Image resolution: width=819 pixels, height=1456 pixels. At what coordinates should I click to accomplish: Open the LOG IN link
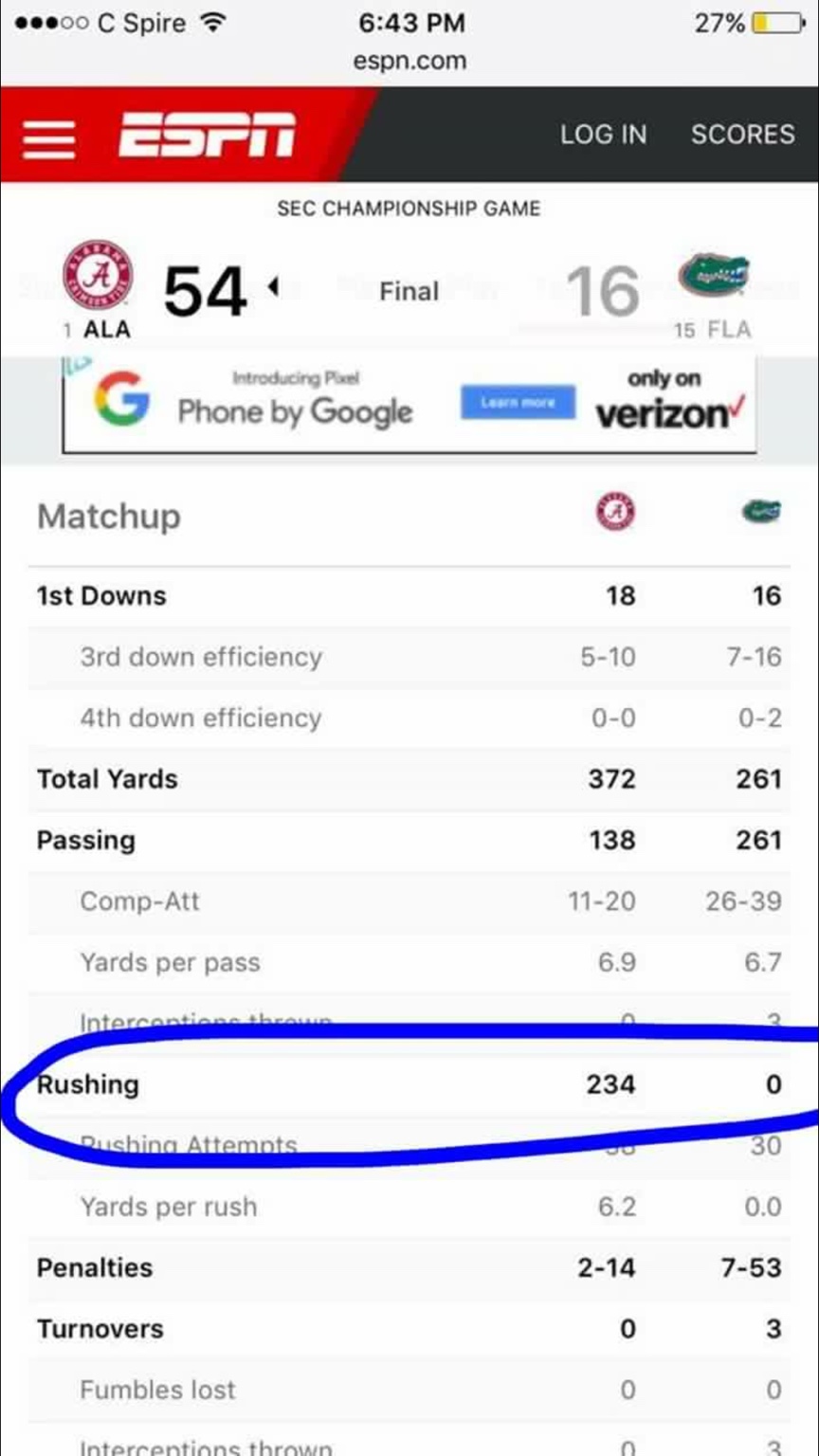(x=603, y=135)
